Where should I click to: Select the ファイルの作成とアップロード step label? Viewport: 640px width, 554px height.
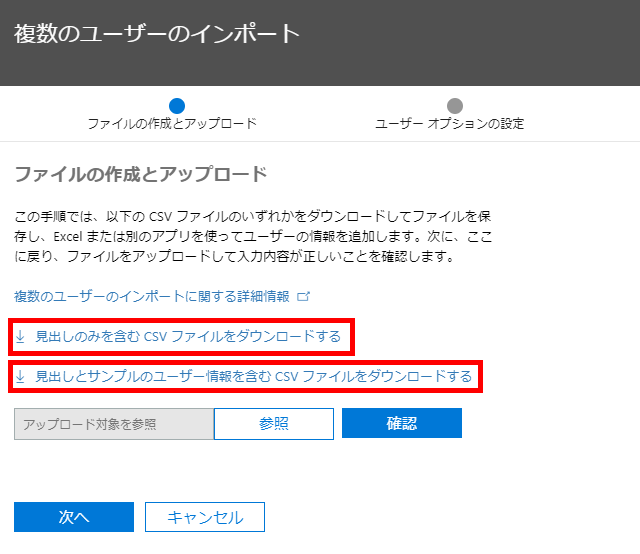click(x=172, y=124)
